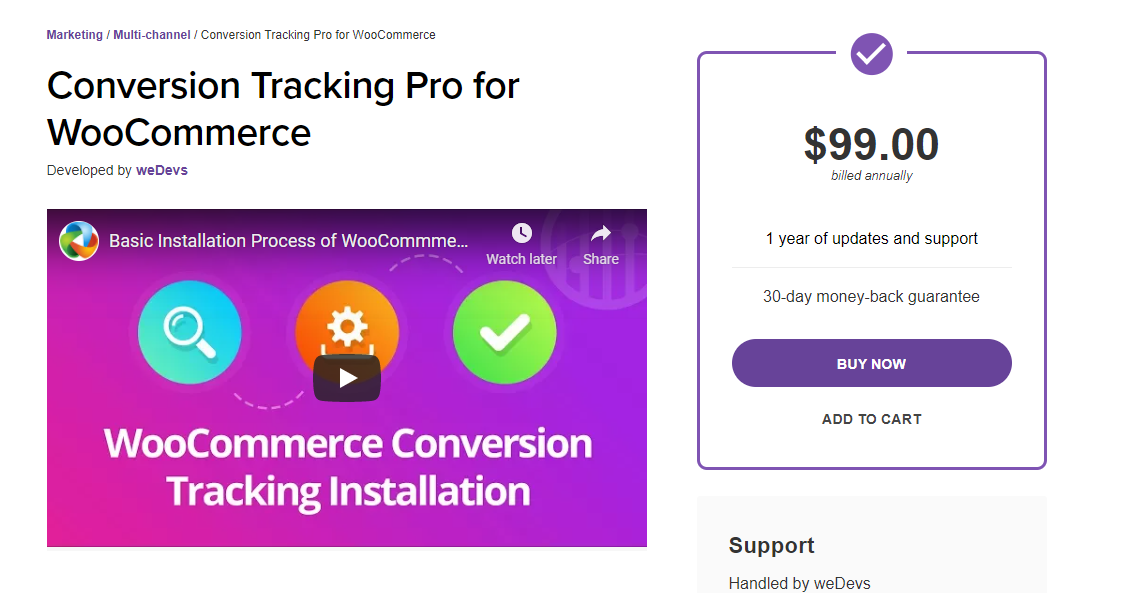
Task: Click the purple checkmark badge above the price
Action: [871, 54]
